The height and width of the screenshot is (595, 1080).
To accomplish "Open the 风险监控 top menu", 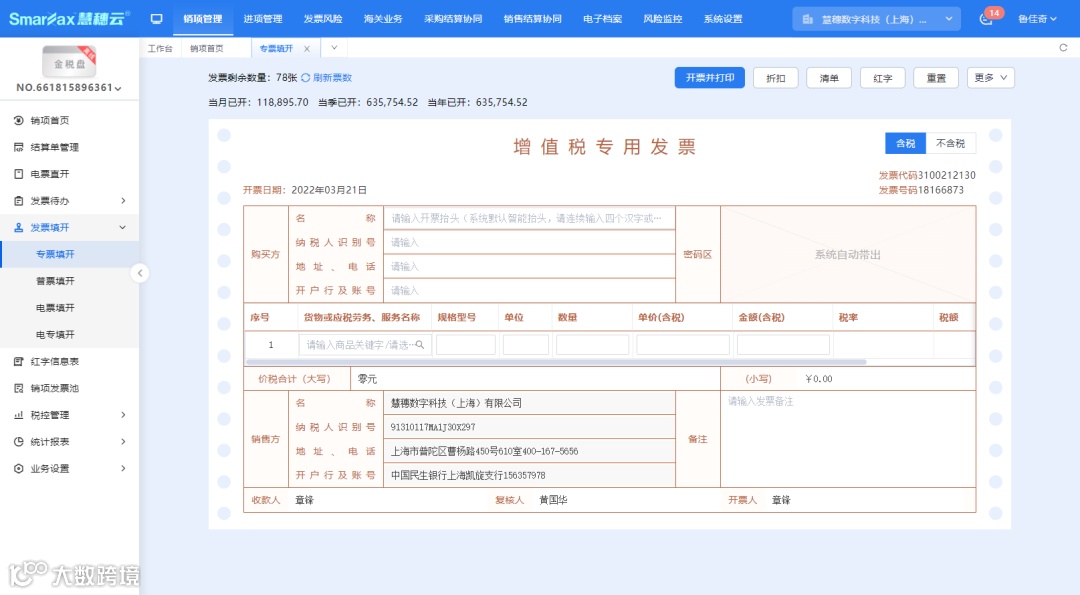I will 663,19.
